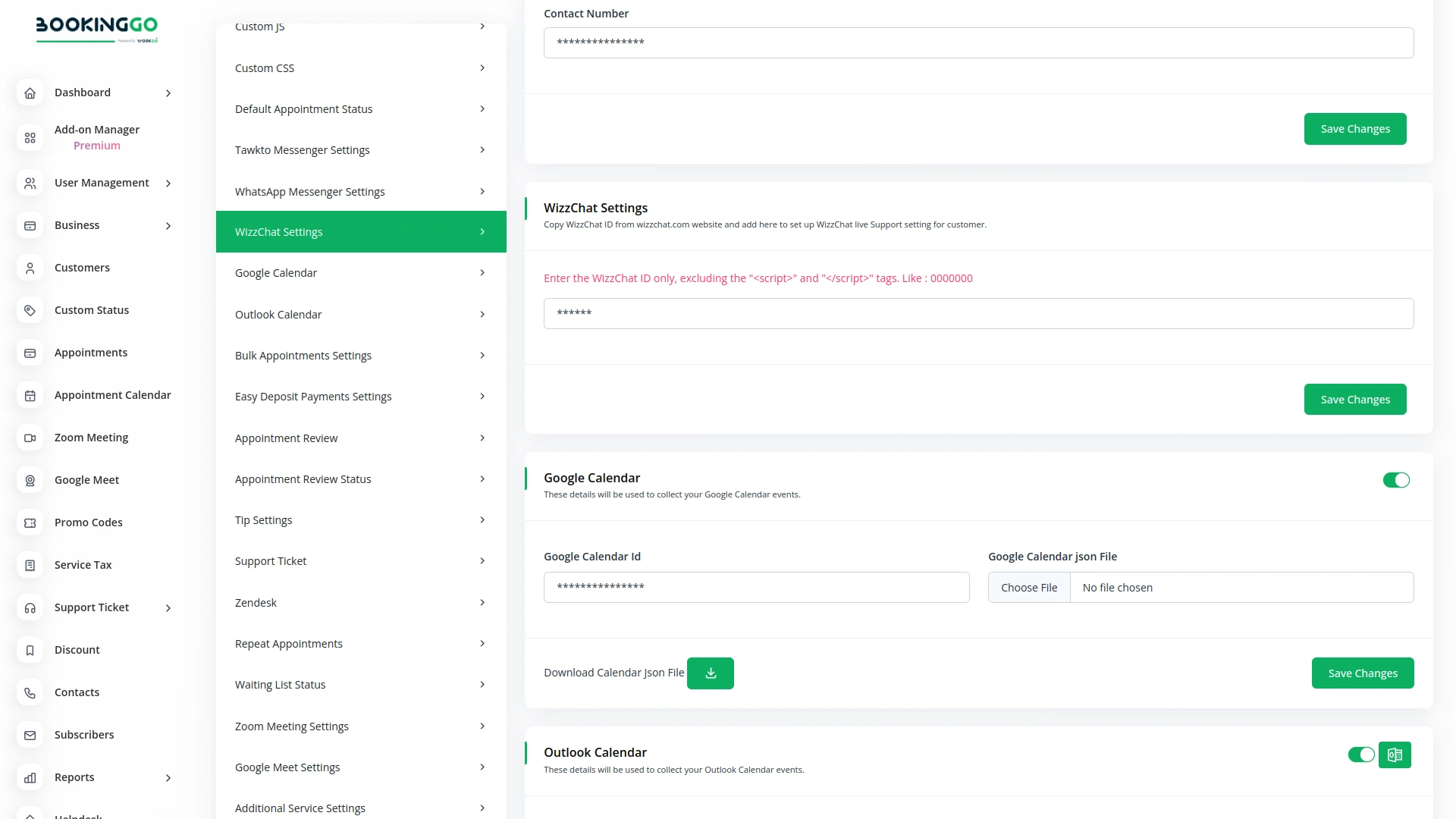Click the Subscribers envelope icon
Viewport: 1456px width, 819px height.
30,736
